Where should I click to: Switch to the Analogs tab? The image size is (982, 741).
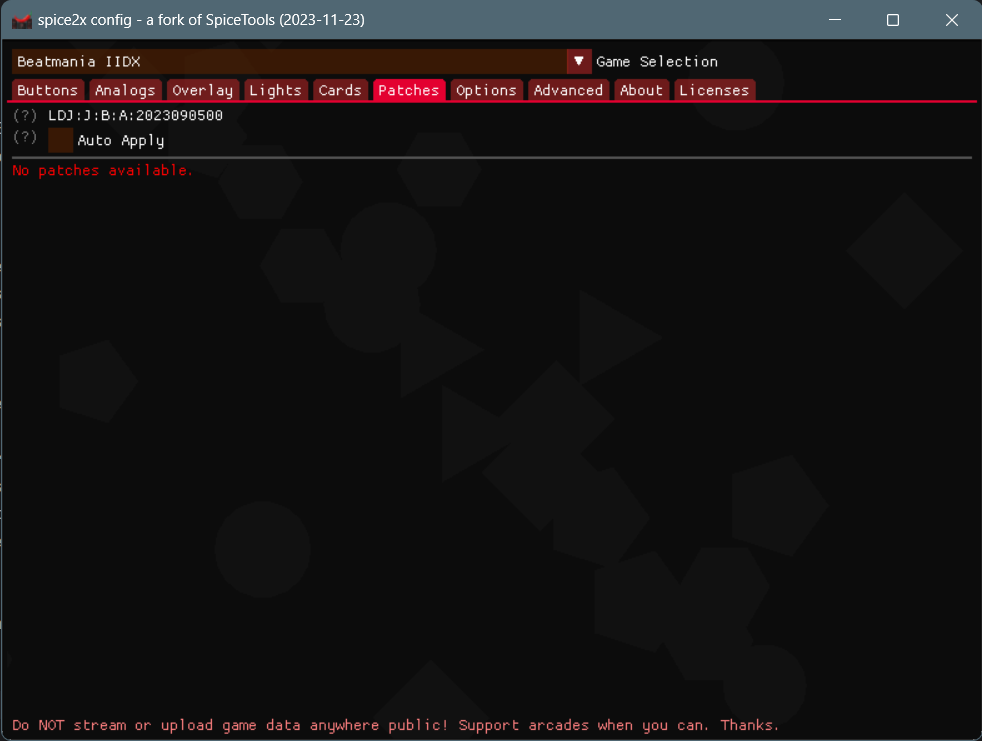coord(125,90)
